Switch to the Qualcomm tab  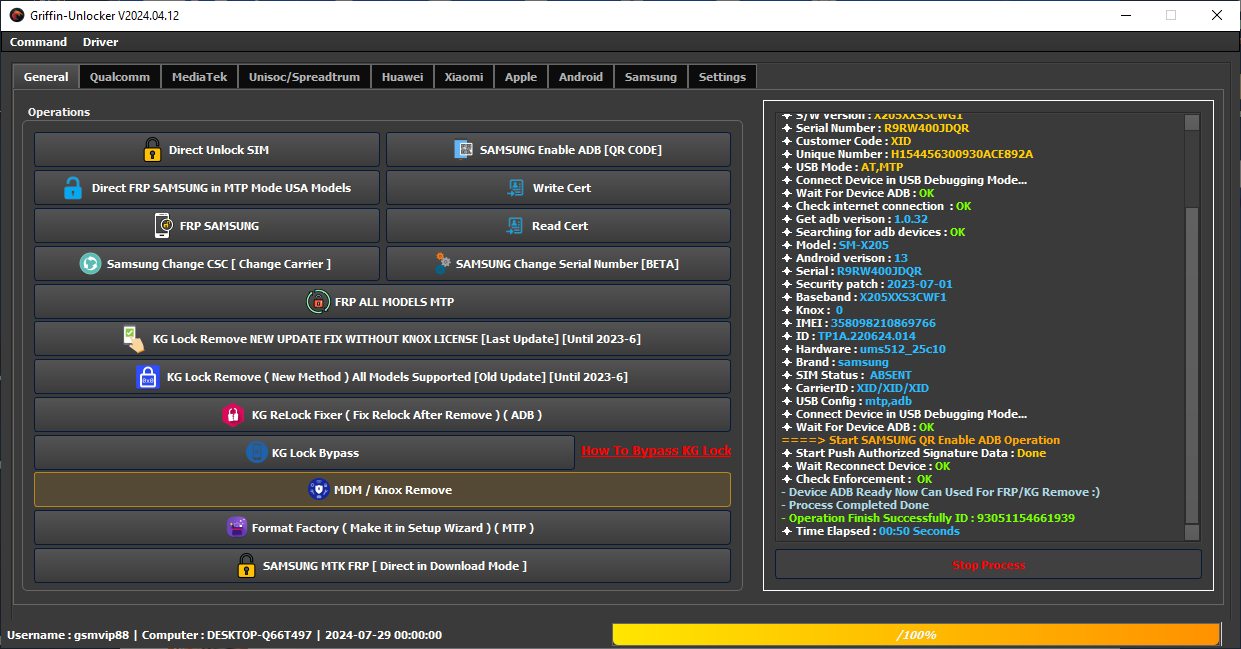pyautogui.click(x=120, y=77)
